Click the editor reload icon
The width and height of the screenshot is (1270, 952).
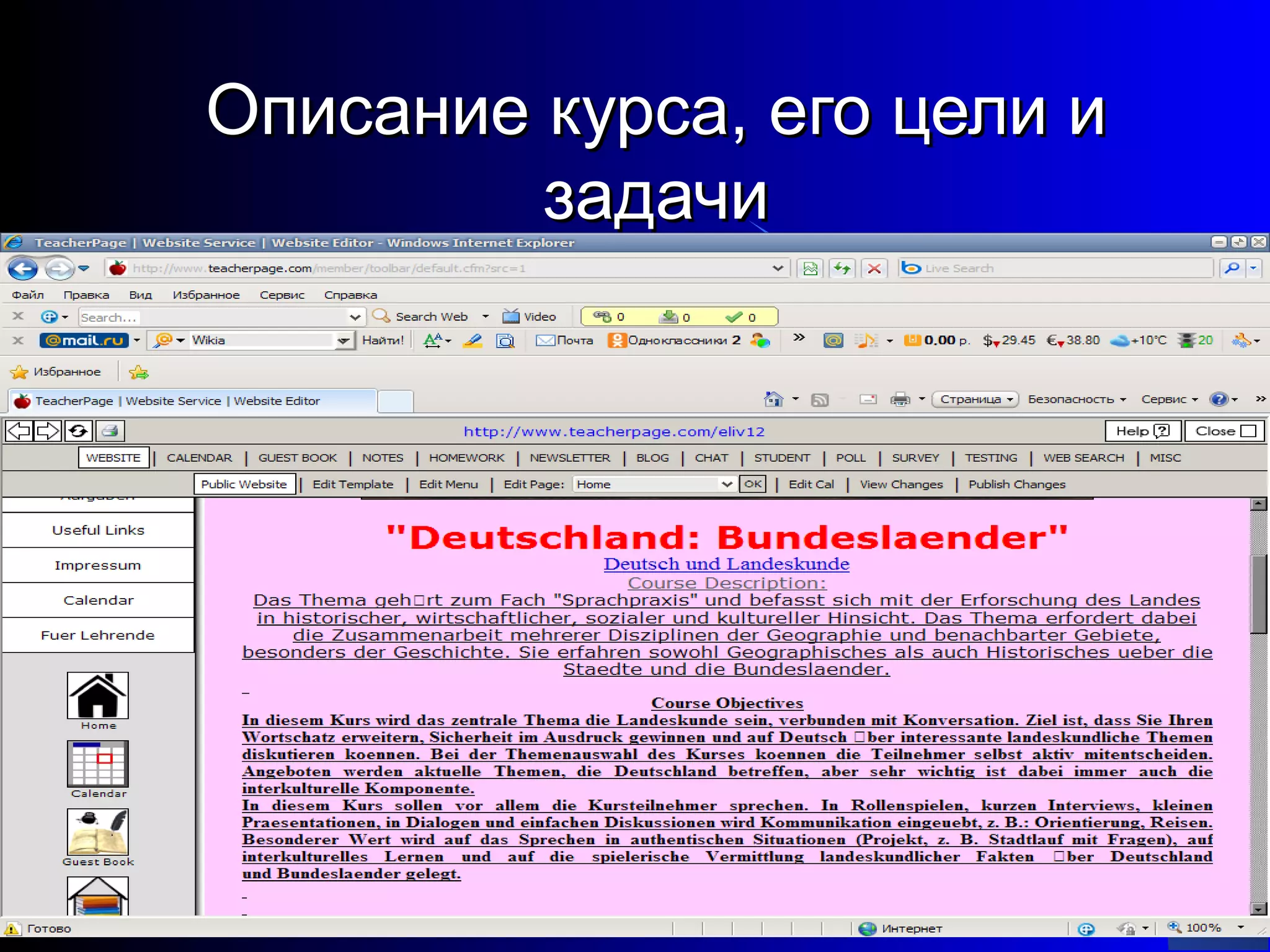(78, 431)
